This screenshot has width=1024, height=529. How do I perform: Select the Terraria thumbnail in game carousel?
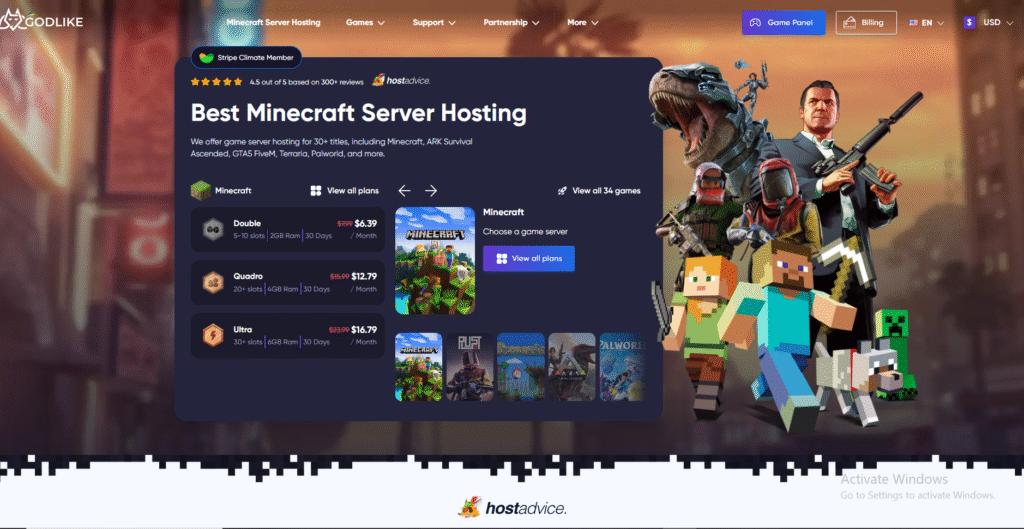tap(520, 367)
